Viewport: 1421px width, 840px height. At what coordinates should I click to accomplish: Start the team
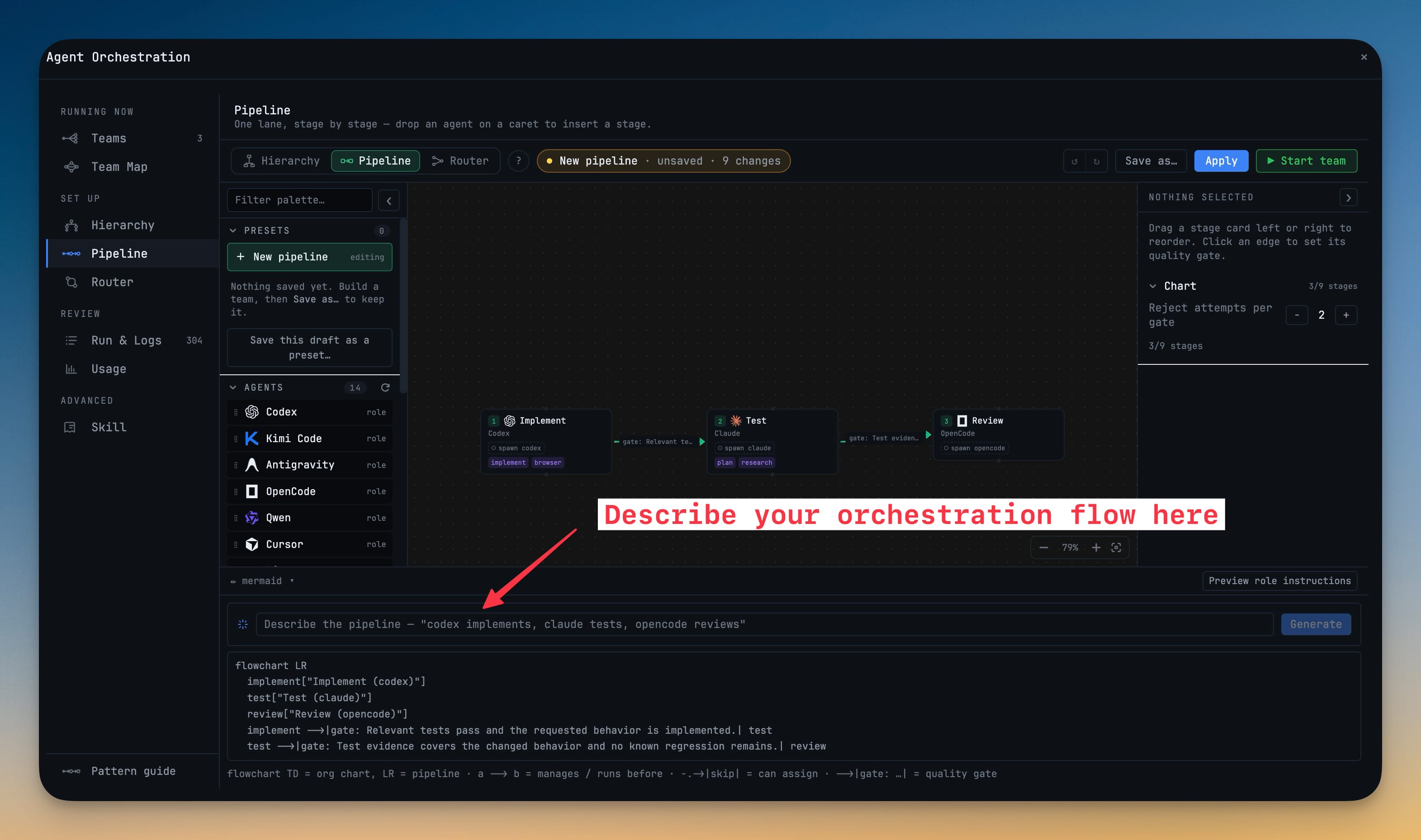point(1306,161)
